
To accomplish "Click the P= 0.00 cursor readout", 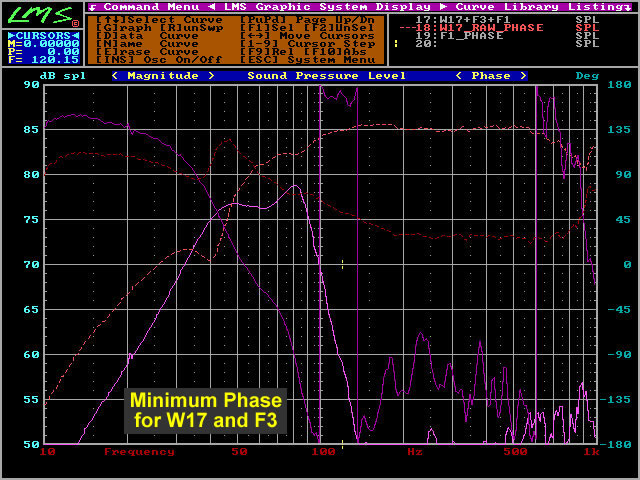I will [x=43, y=52].
